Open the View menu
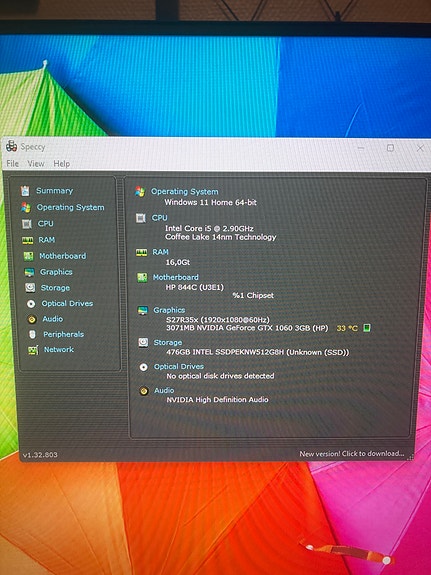431x575 pixels. [36, 164]
